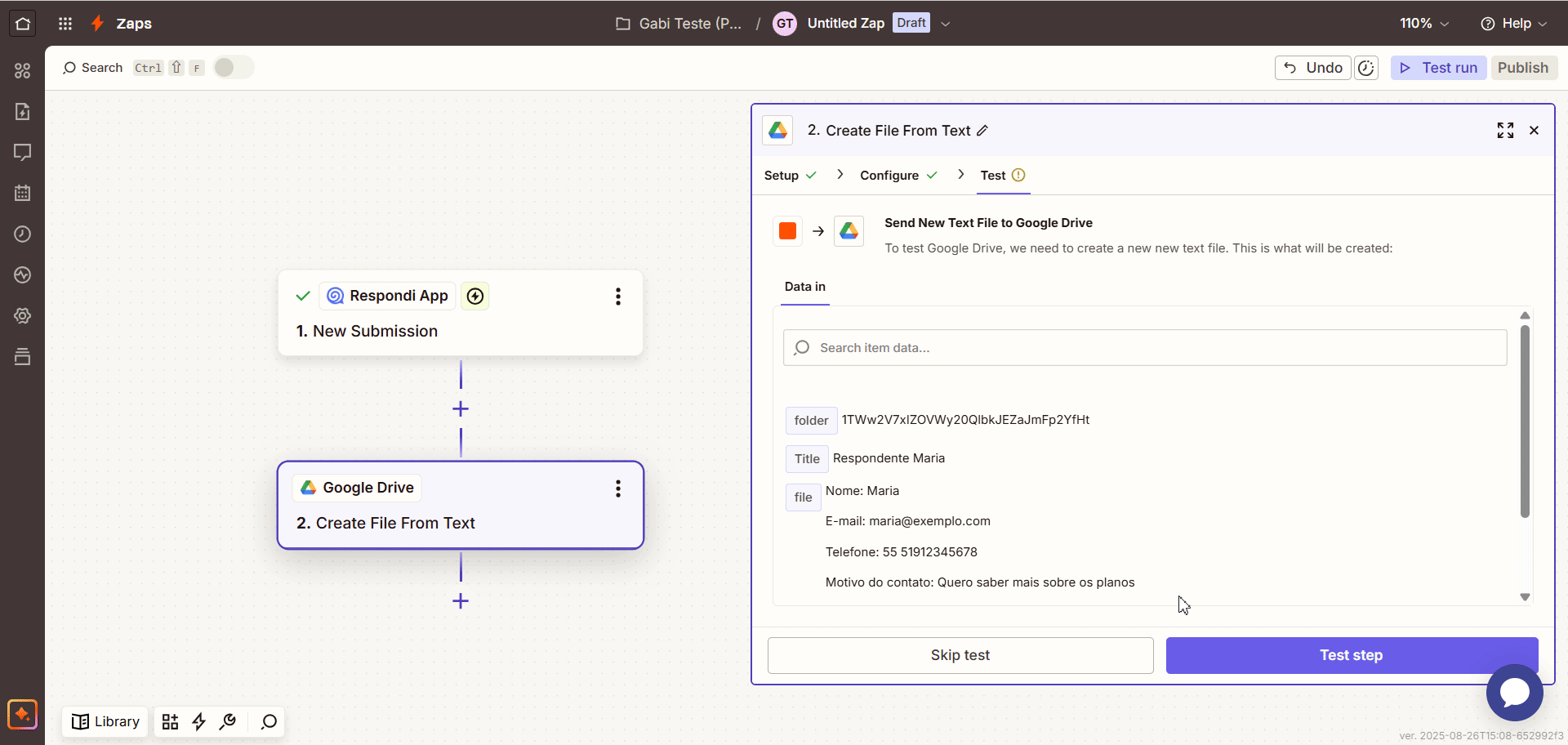Expand the step panel to fullscreen

1505,131
